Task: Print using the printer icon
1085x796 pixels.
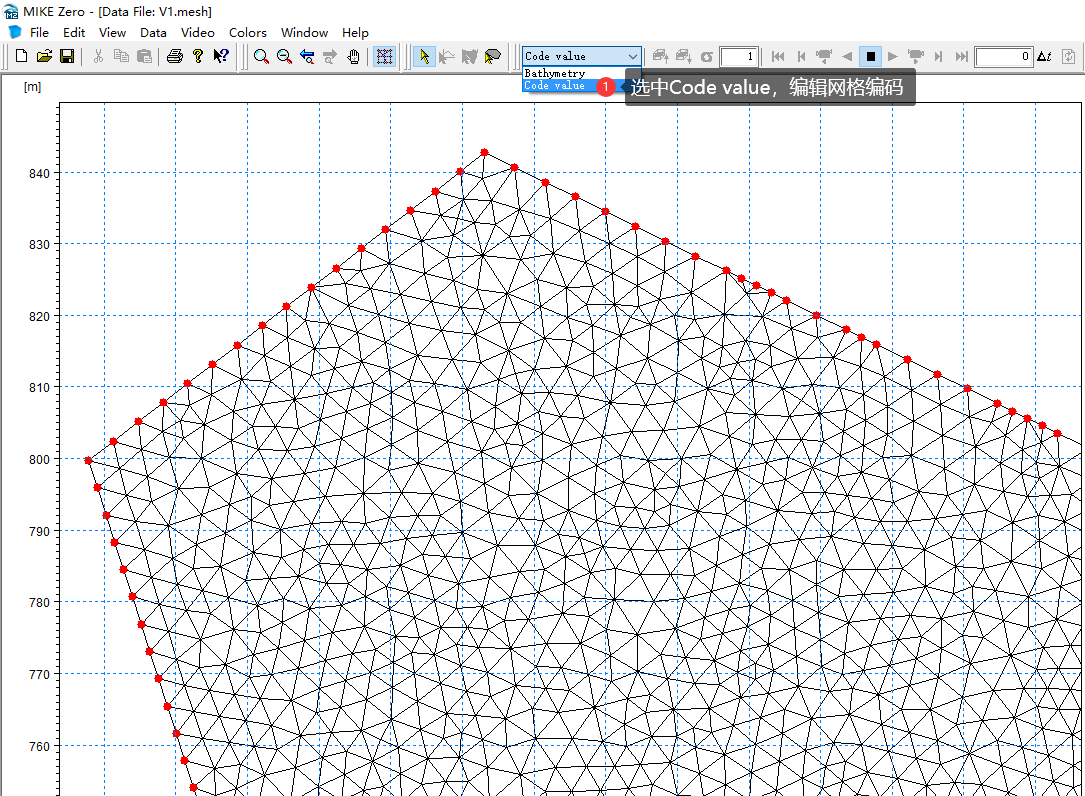Action: (175, 57)
